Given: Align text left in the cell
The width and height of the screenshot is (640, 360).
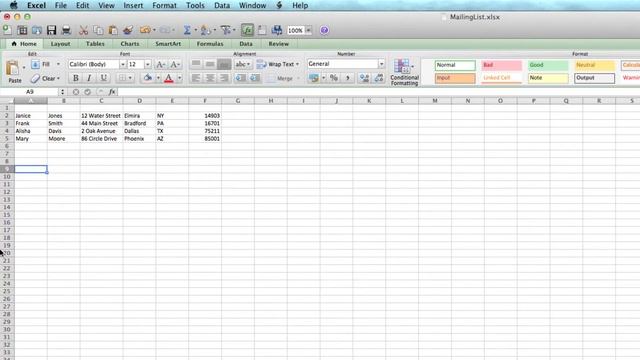Looking at the screenshot, I should coord(196,78).
